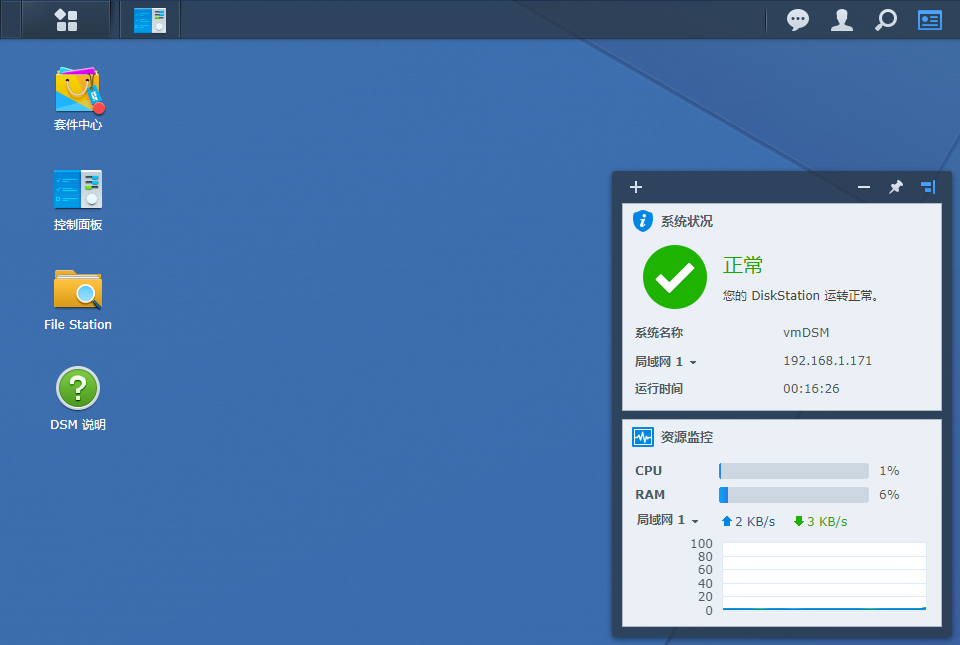This screenshot has height=645, width=960.
Task: Click the CPU usage bar
Action: tap(793, 471)
